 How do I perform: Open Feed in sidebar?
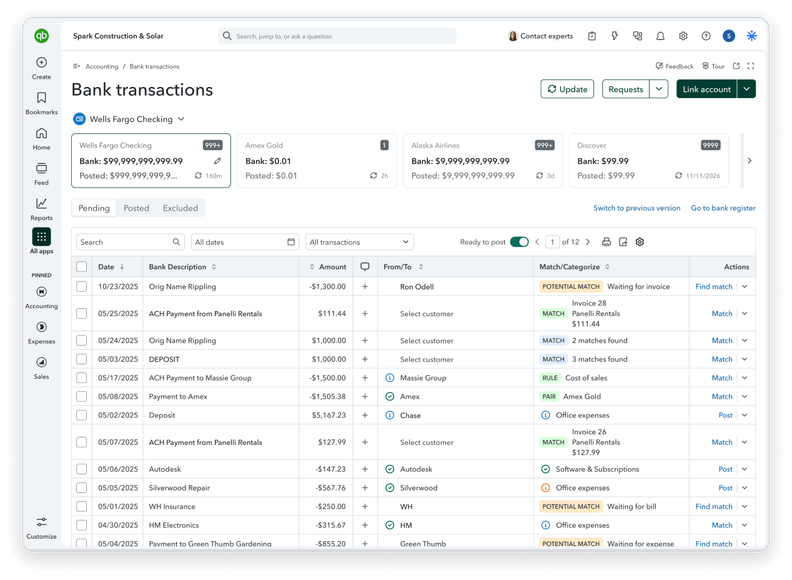point(41,174)
